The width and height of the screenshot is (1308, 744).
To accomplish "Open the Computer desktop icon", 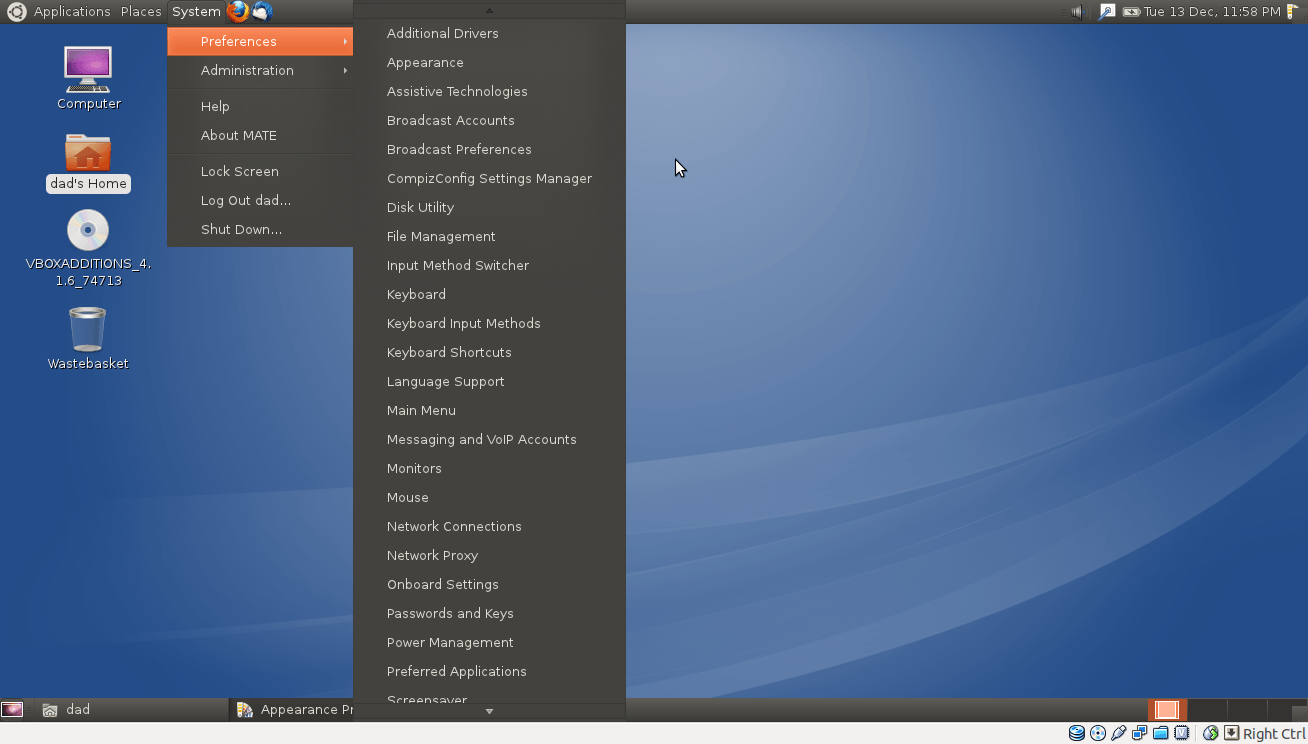I will [88, 70].
